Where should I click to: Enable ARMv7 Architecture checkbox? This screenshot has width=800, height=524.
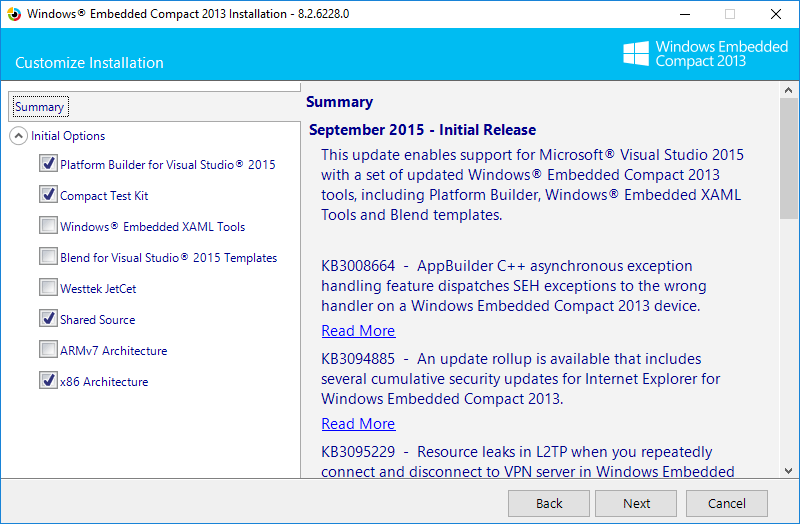point(48,350)
